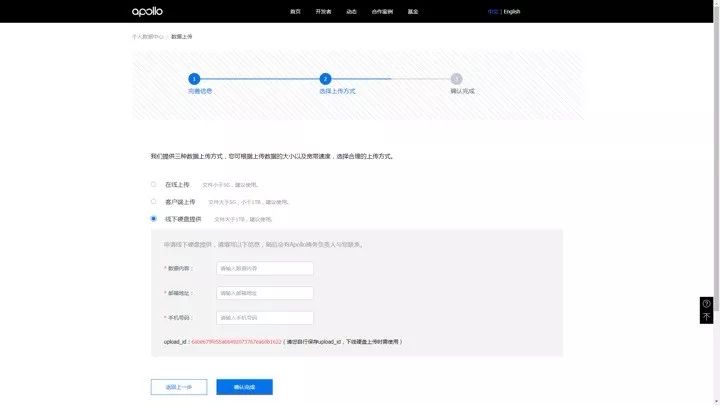The width and height of the screenshot is (720, 405).
Task: Go to 个人数据中心 breadcrumb
Action: click(x=148, y=37)
